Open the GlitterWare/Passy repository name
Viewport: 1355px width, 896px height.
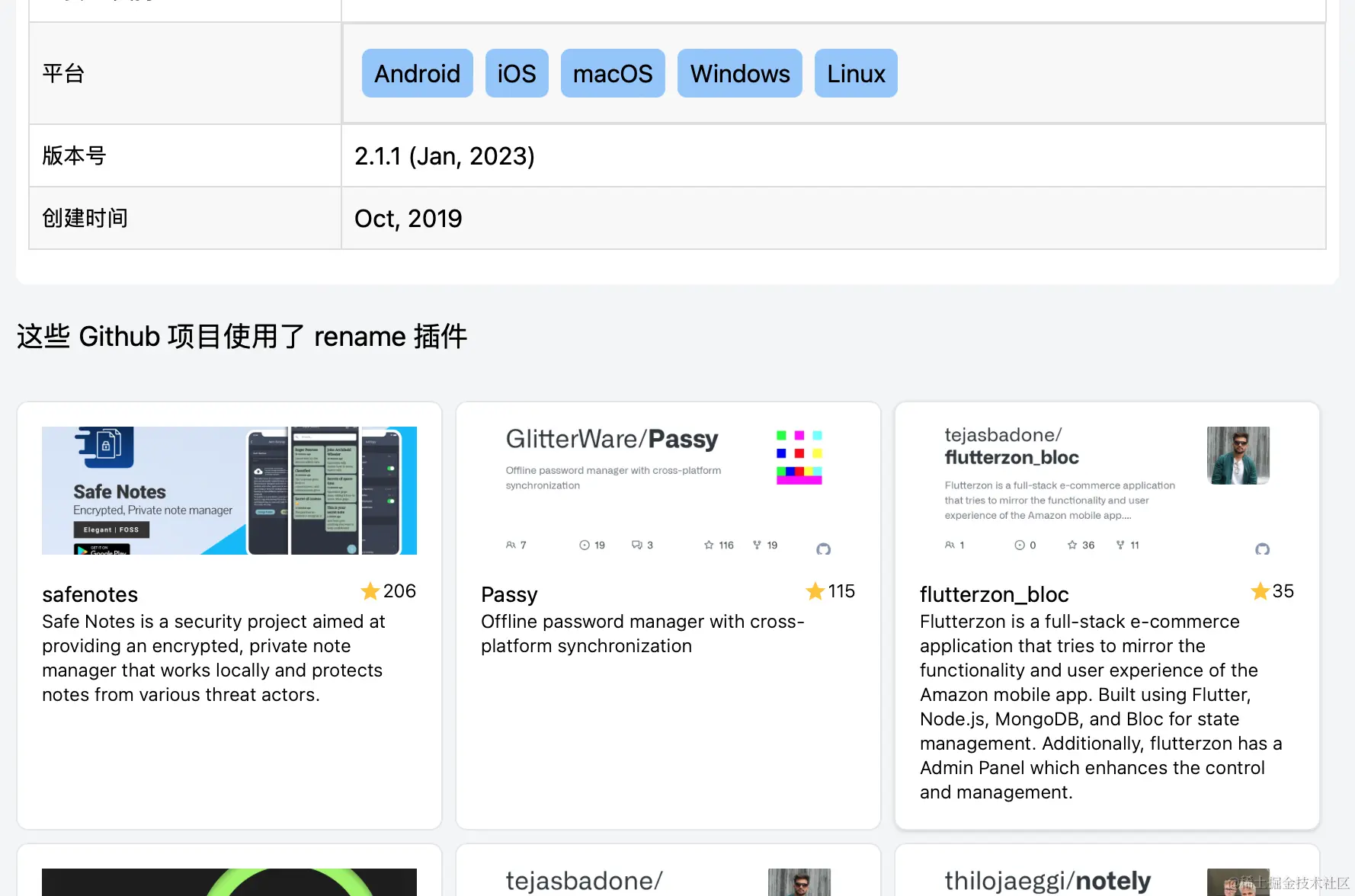pos(612,439)
